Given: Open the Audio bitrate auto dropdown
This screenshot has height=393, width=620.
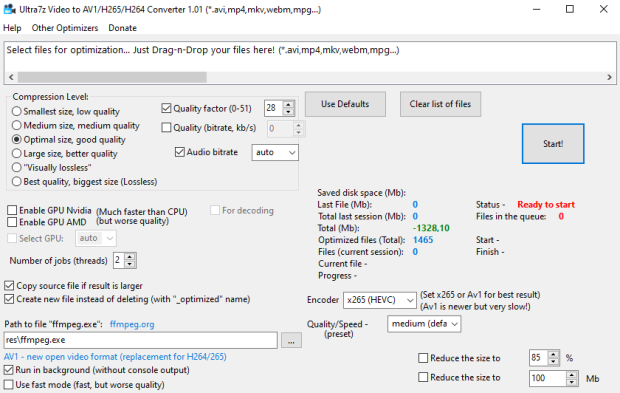Looking at the screenshot, I should coord(275,153).
